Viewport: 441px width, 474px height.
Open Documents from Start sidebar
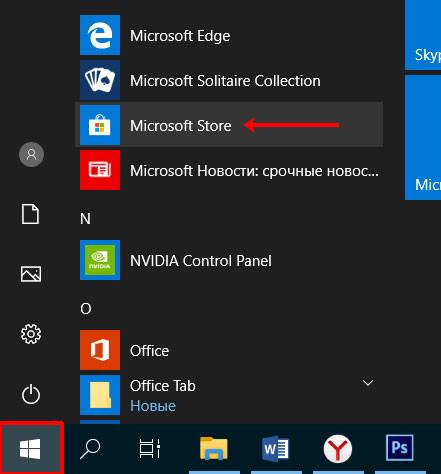coord(30,214)
